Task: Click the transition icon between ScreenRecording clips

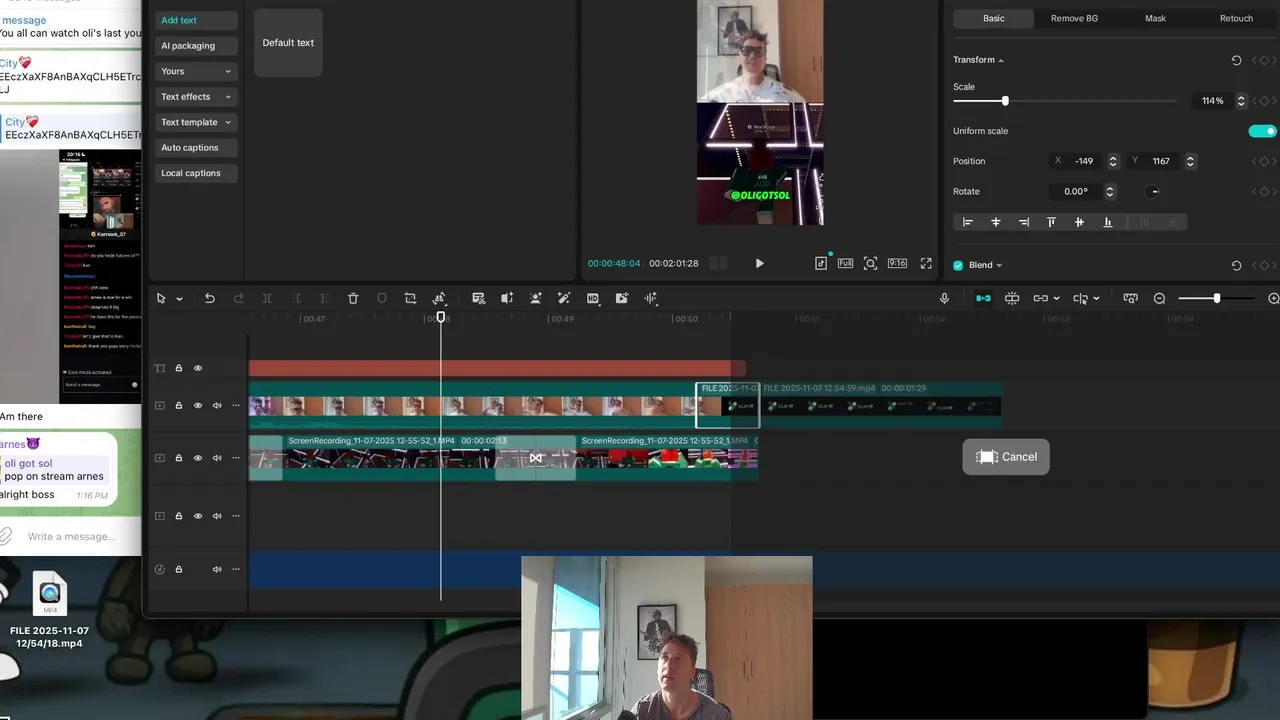Action: point(536,458)
